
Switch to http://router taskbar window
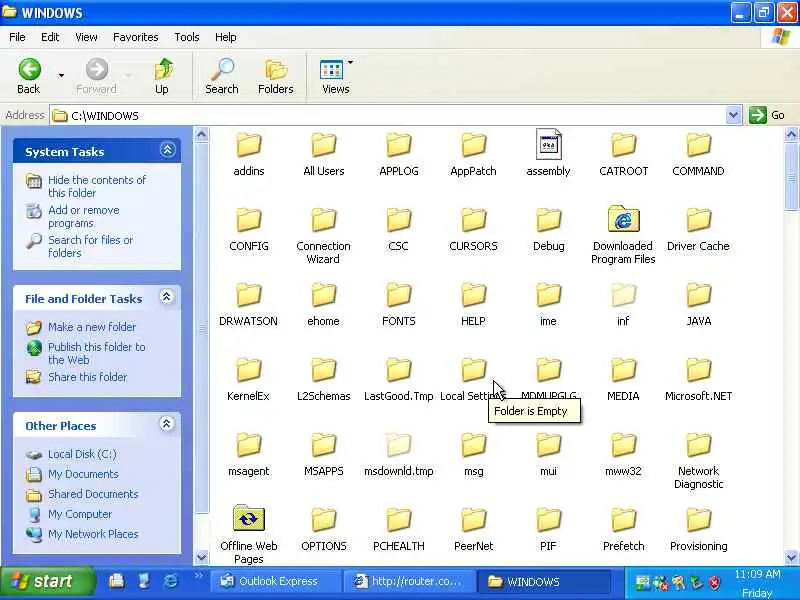point(408,582)
